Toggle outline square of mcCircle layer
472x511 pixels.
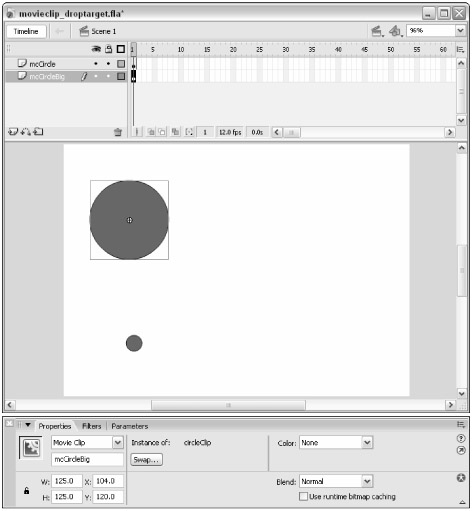pyautogui.click(x=121, y=64)
